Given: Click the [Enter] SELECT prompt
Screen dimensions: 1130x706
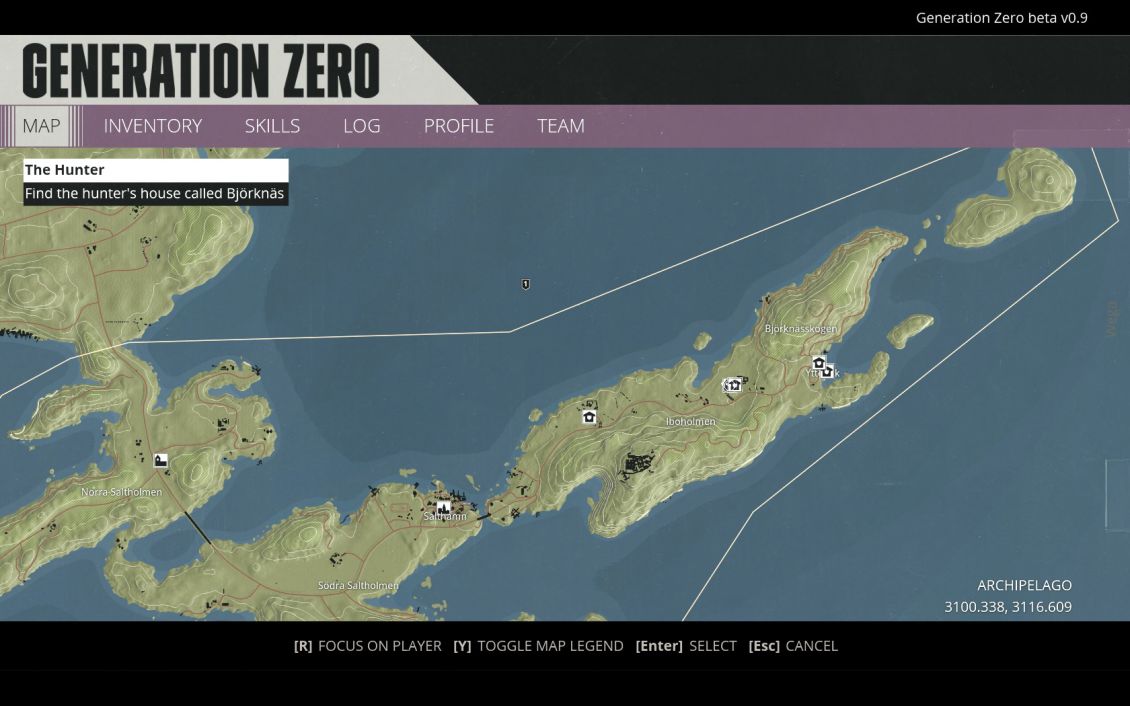Looking at the screenshot, I should point(686,646).
